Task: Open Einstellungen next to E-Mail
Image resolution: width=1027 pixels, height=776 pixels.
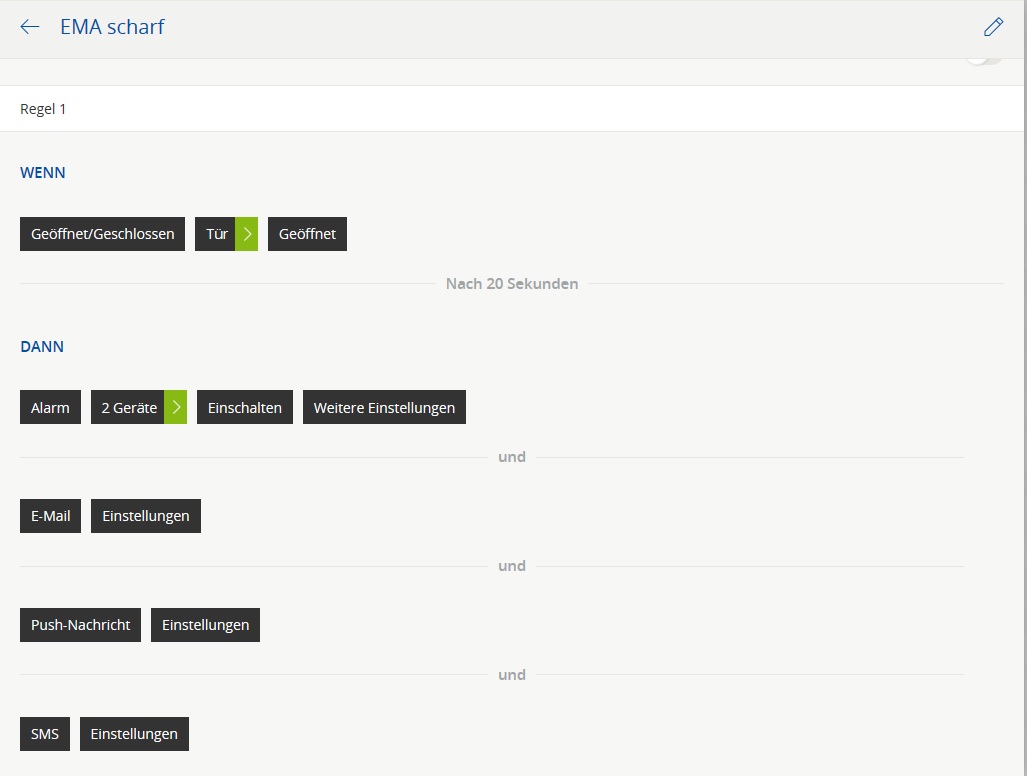Action: (x=146, y=516)
